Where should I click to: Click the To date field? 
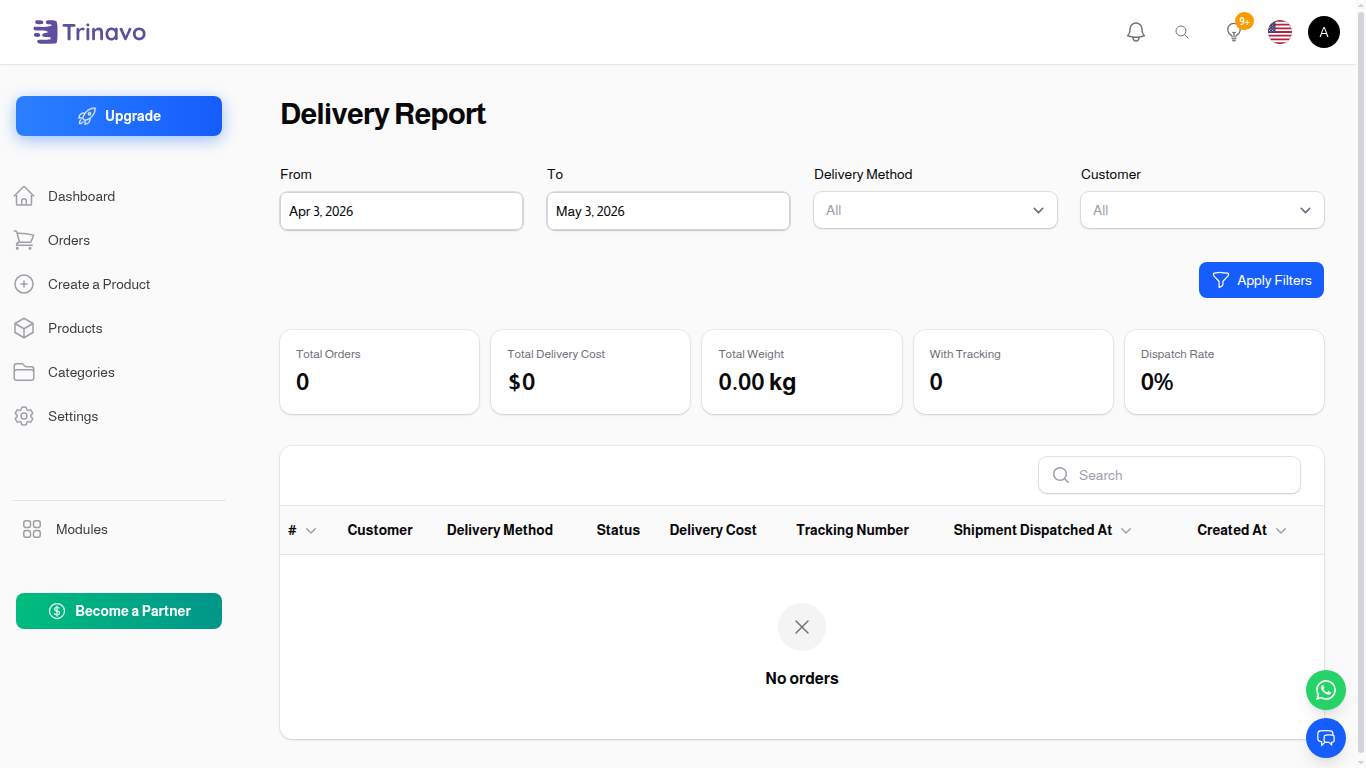[x=668, y=211]
